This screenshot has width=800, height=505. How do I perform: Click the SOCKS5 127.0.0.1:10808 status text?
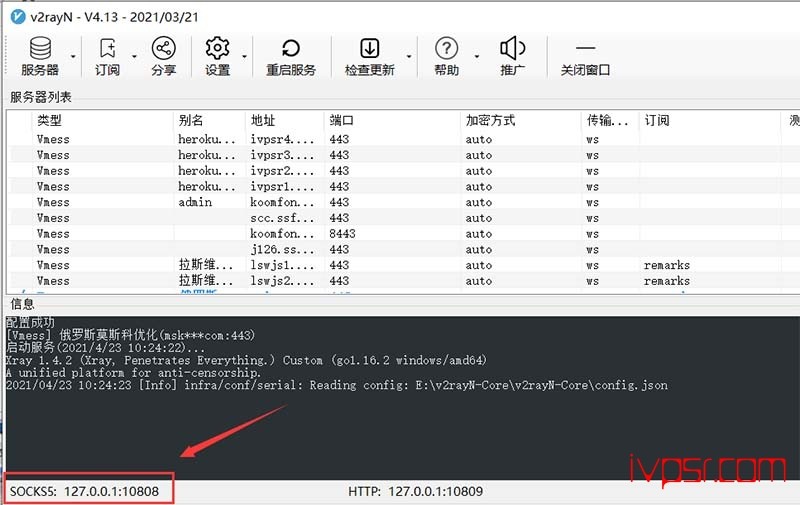tap(85, 491)
